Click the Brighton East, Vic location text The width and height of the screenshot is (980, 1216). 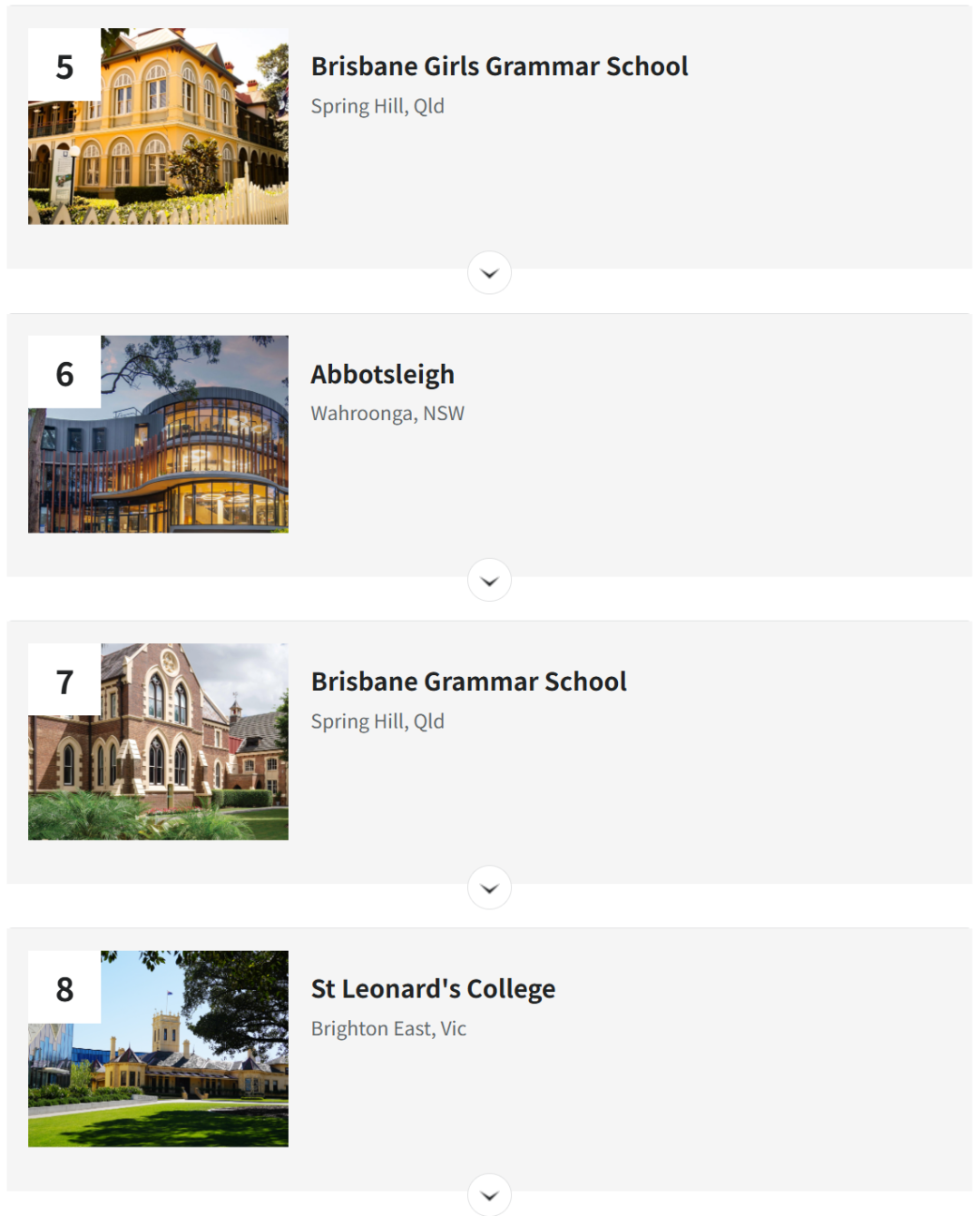(x=388, y=1029)
